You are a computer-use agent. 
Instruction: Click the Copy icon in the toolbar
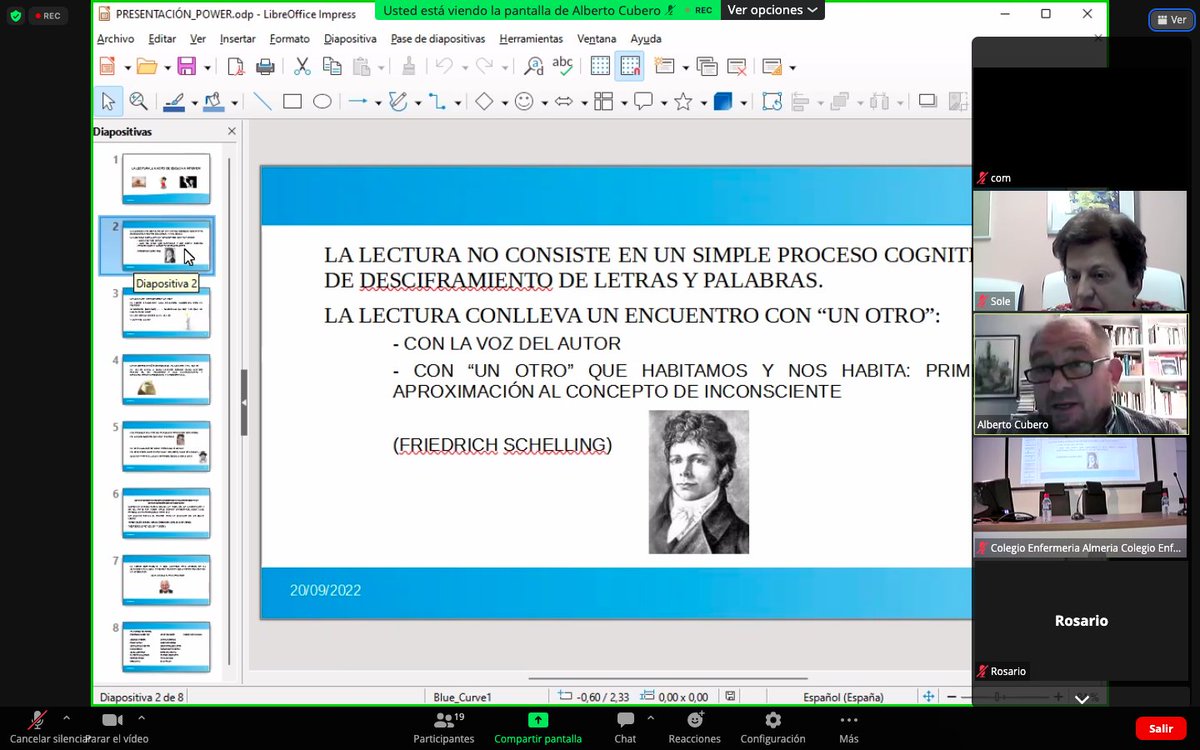point(332,67)
